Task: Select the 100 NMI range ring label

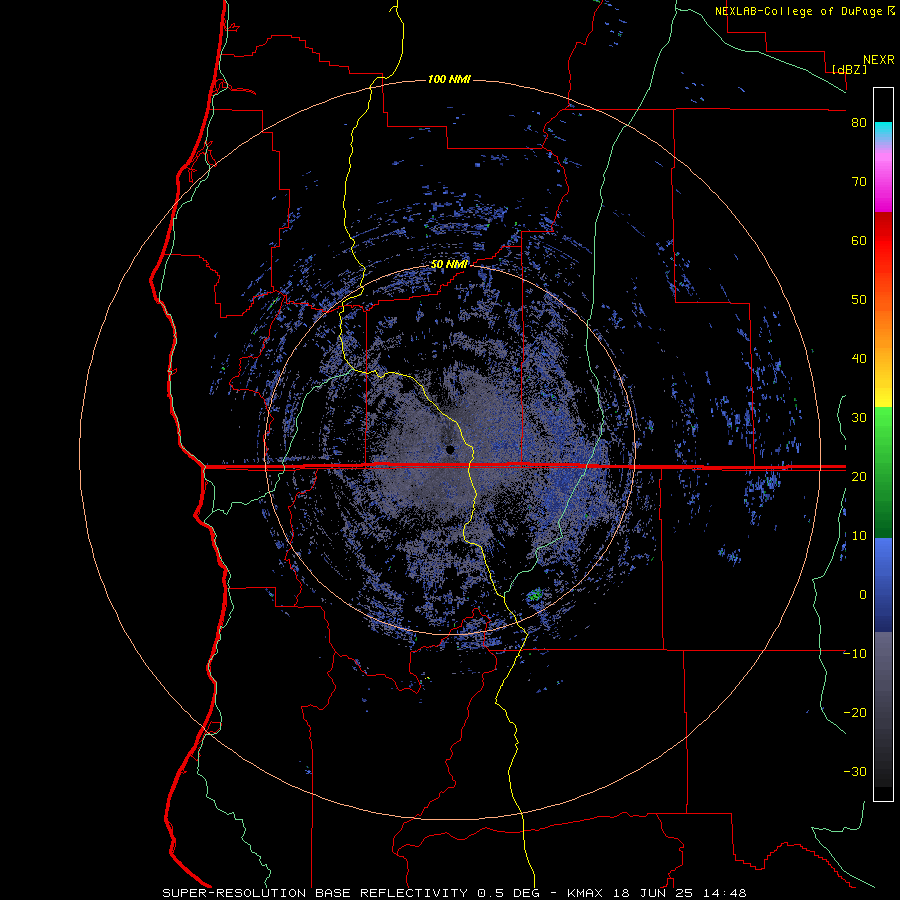Action: pos(449,79)
